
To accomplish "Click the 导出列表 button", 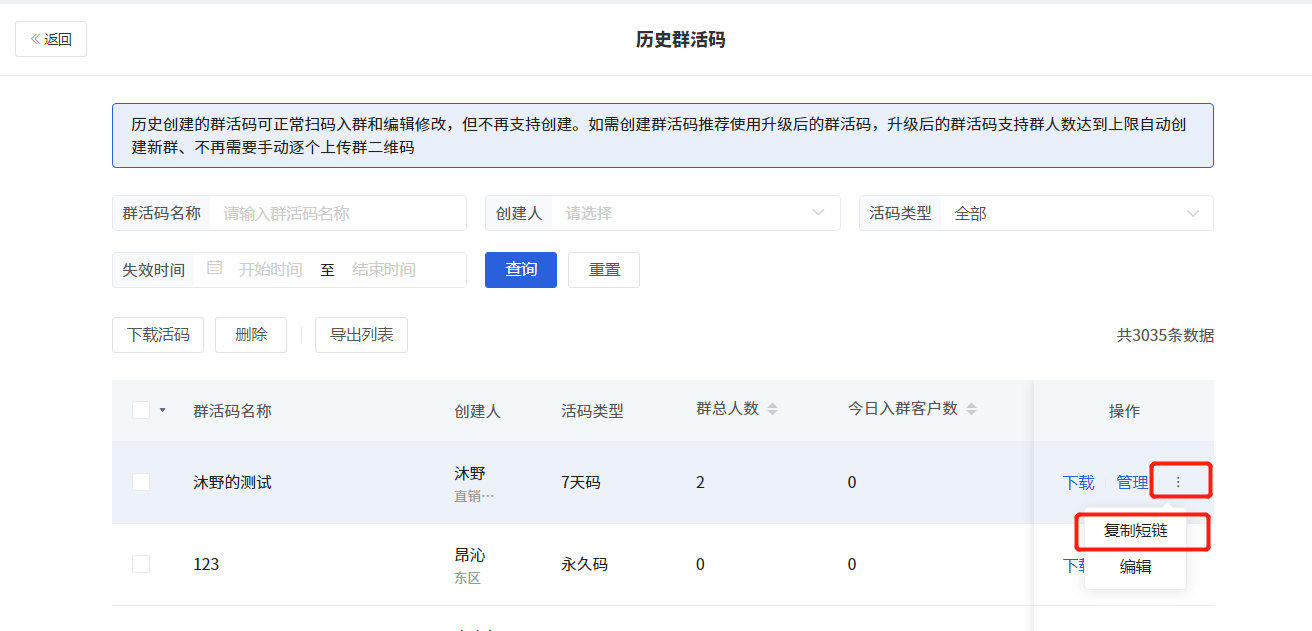I will click(361, 335).
